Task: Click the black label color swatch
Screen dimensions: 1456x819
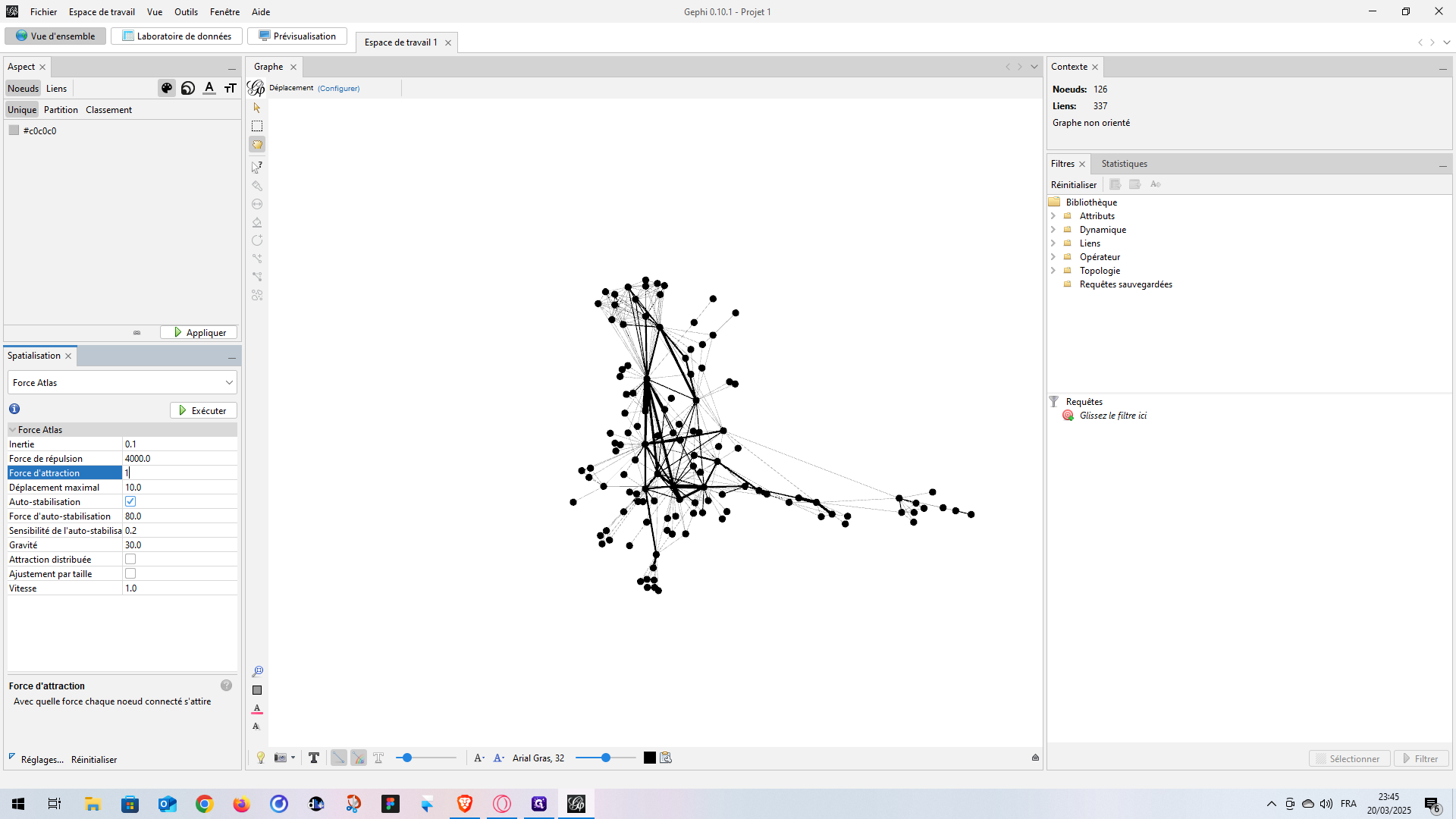Action: [x=650, y=758]
